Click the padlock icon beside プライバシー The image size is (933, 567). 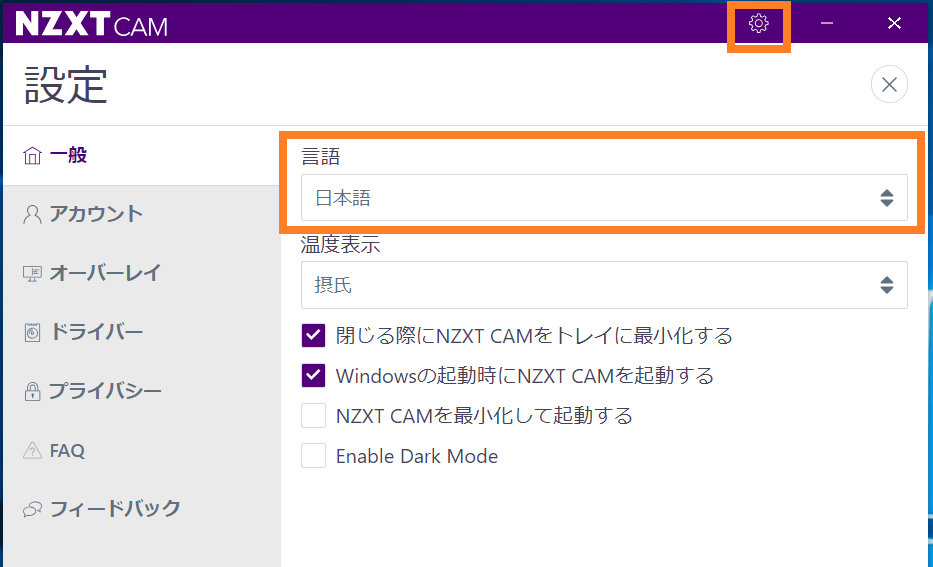pos(32,391)
